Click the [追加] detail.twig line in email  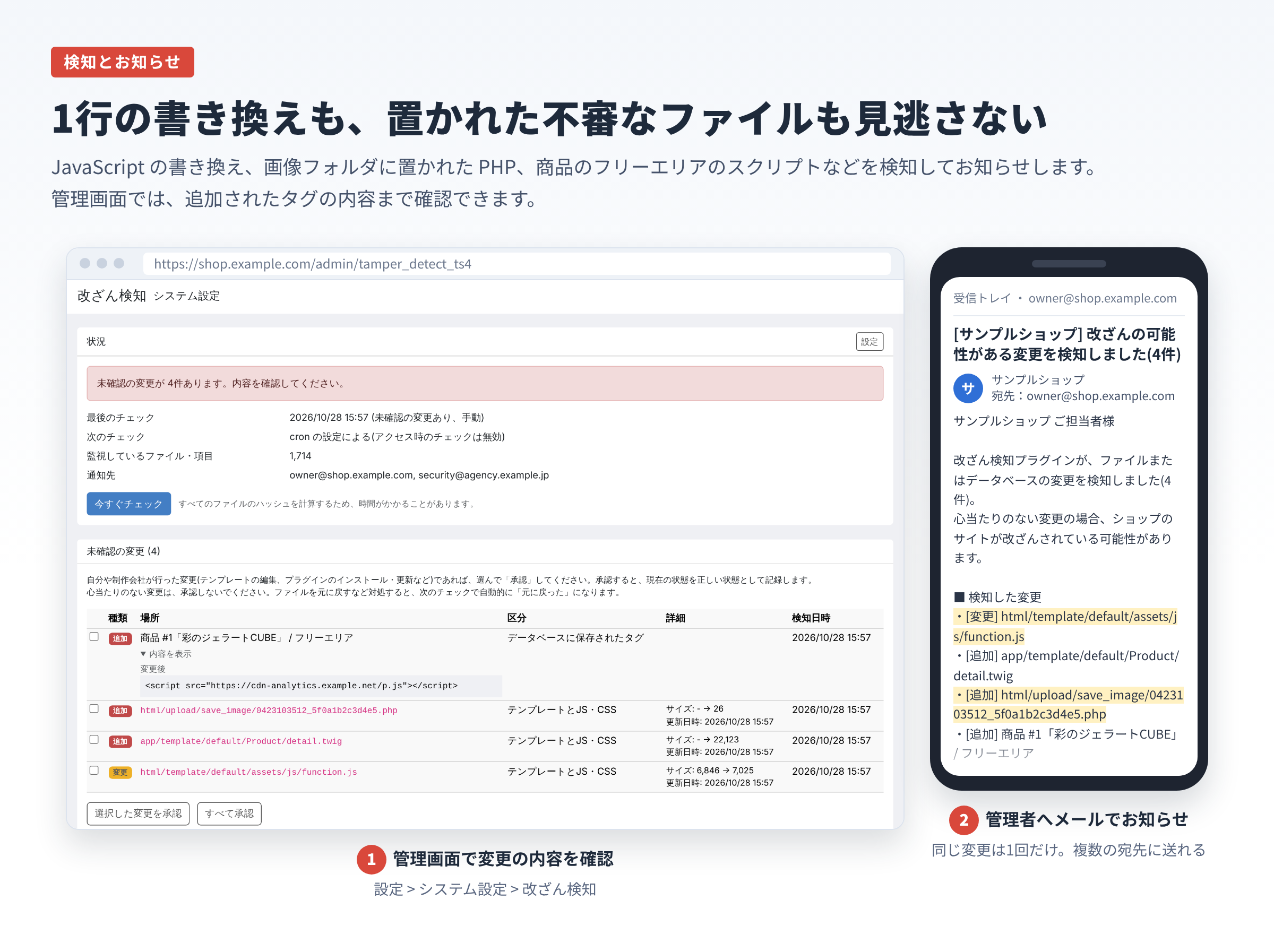click(1066, 665)
